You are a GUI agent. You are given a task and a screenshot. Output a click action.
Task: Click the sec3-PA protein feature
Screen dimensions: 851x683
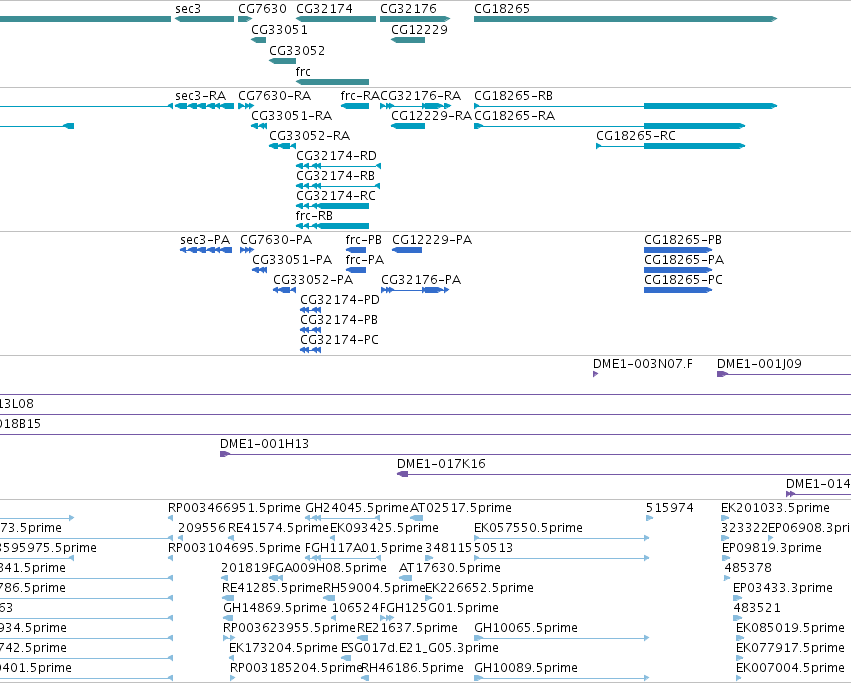pos(206,250)
